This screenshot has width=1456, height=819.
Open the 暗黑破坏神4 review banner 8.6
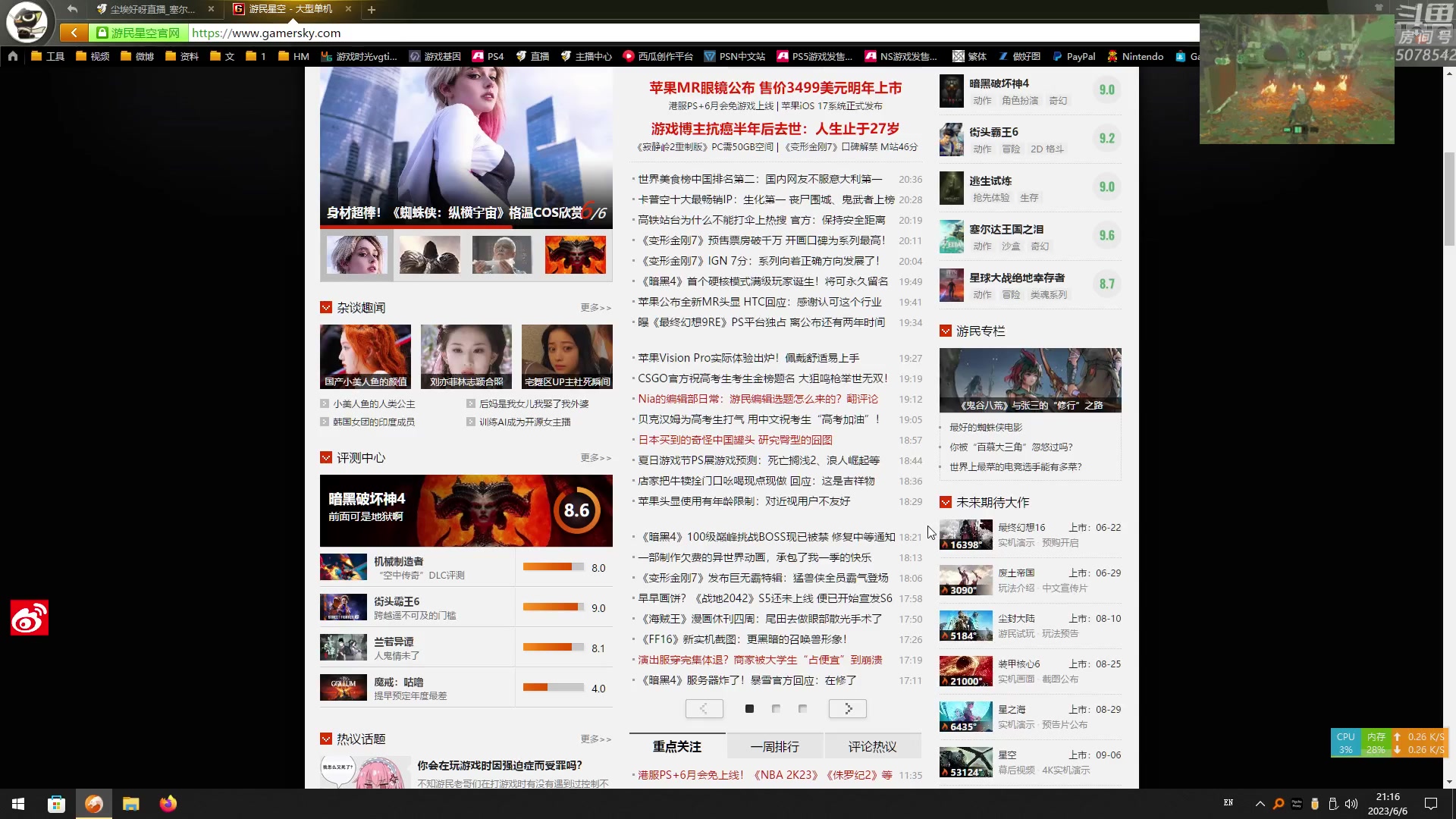[x=466, y=510]
